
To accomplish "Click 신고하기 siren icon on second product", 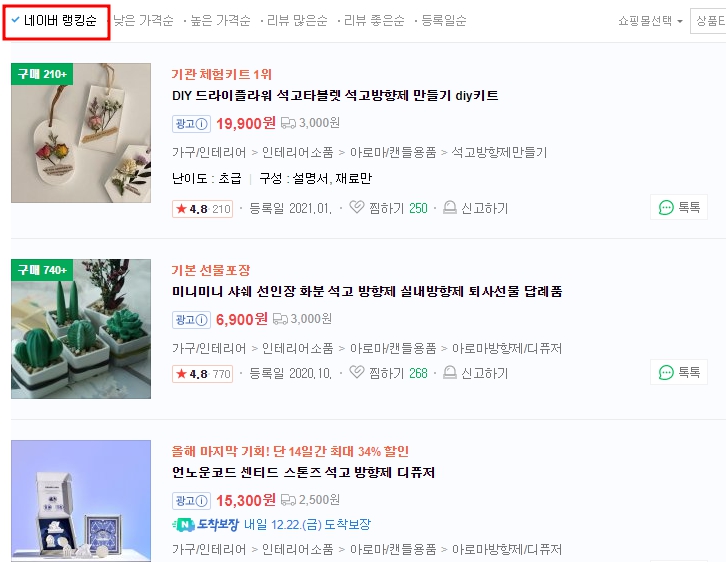I will tap(450, 372).
